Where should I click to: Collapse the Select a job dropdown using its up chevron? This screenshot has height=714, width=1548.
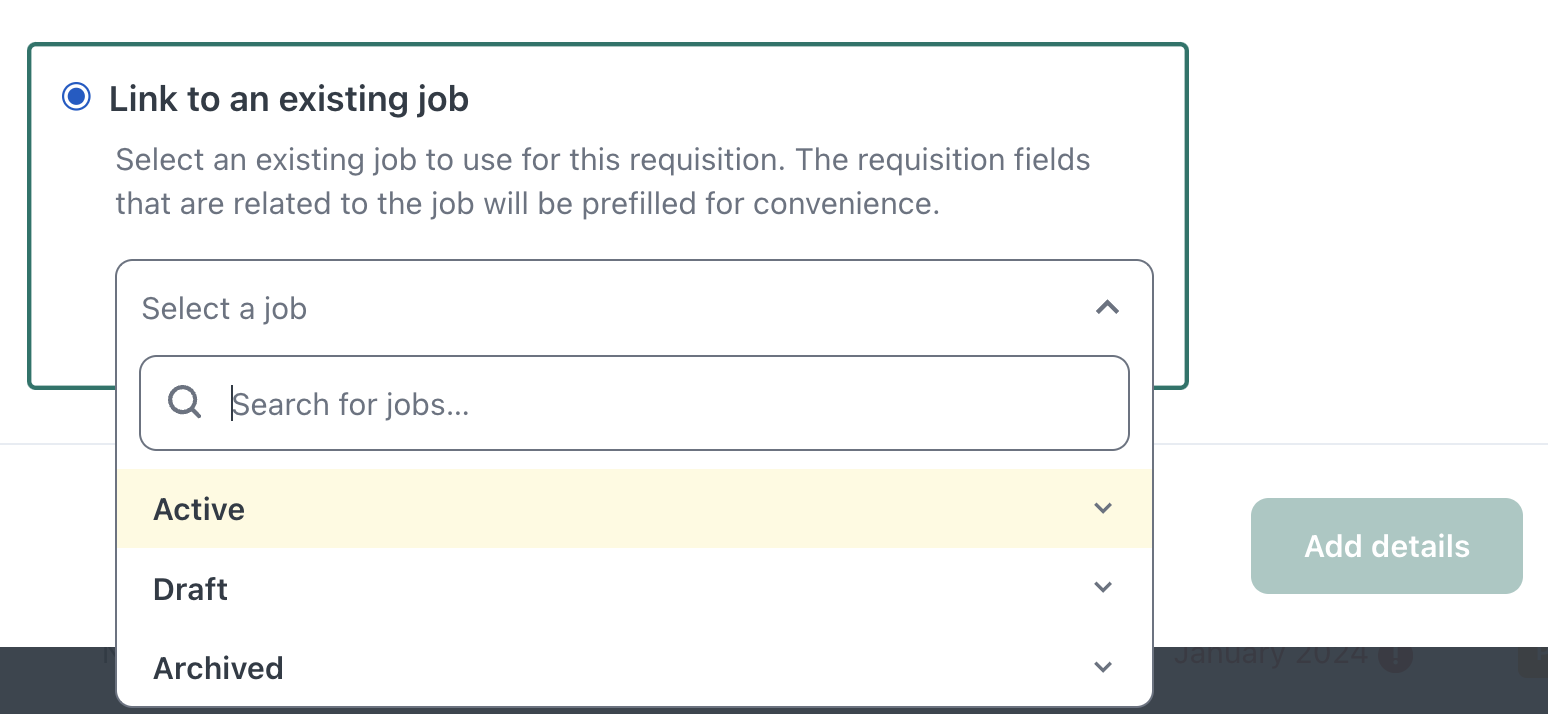coord(1107,308)
